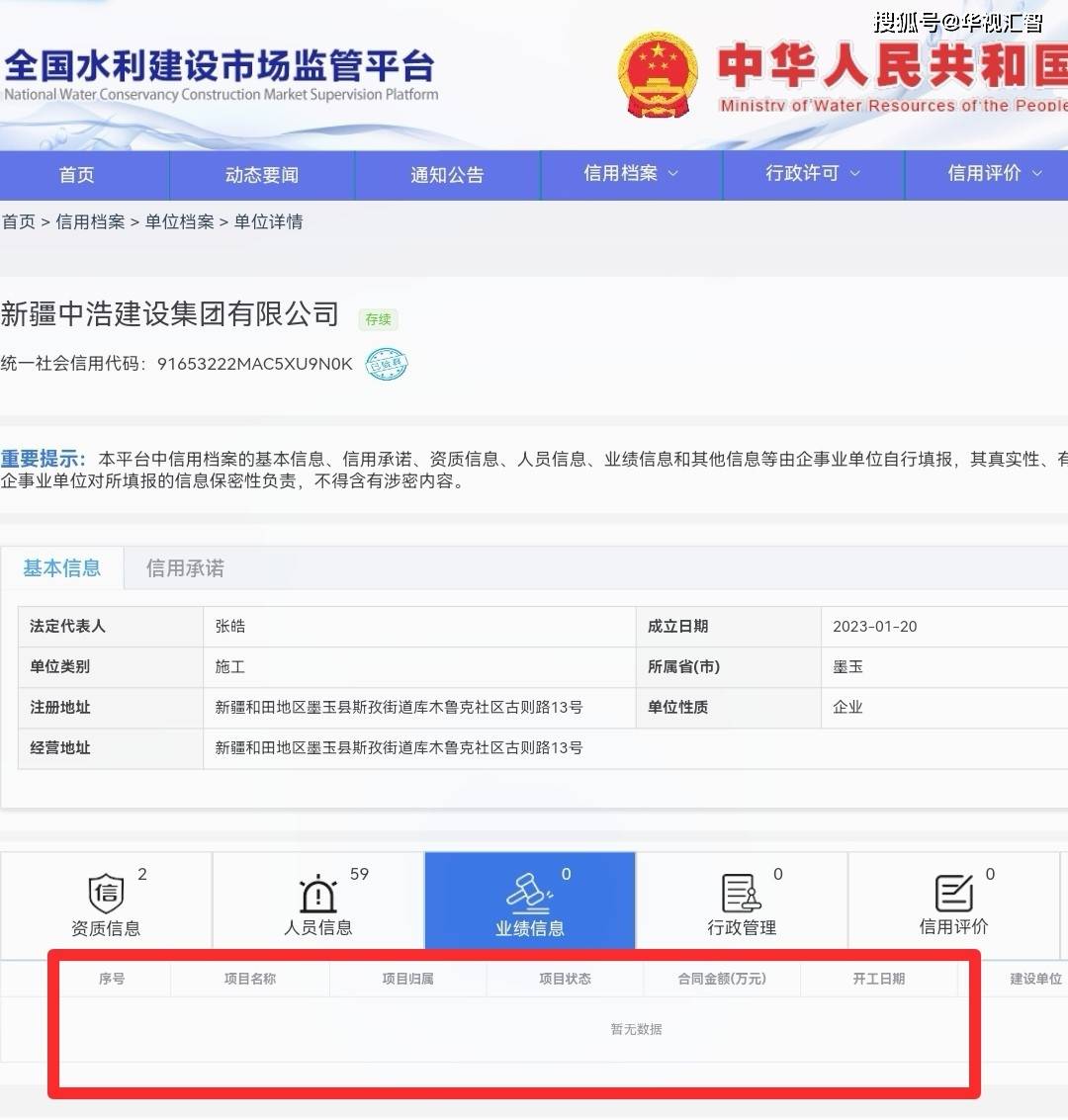Click the 单位档案 breadcrumb link

tap(179, 222)
